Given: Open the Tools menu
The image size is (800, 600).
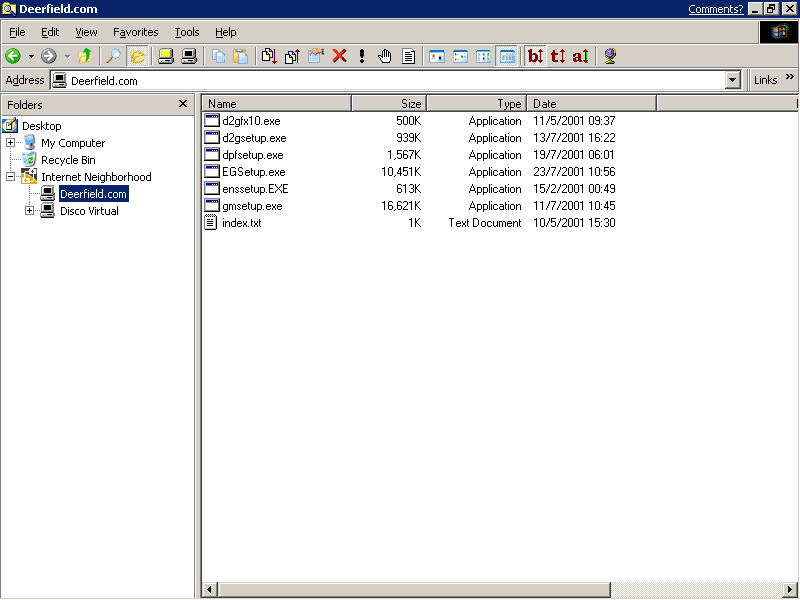Looking at the screenshot, I should (x=187, y=32).
